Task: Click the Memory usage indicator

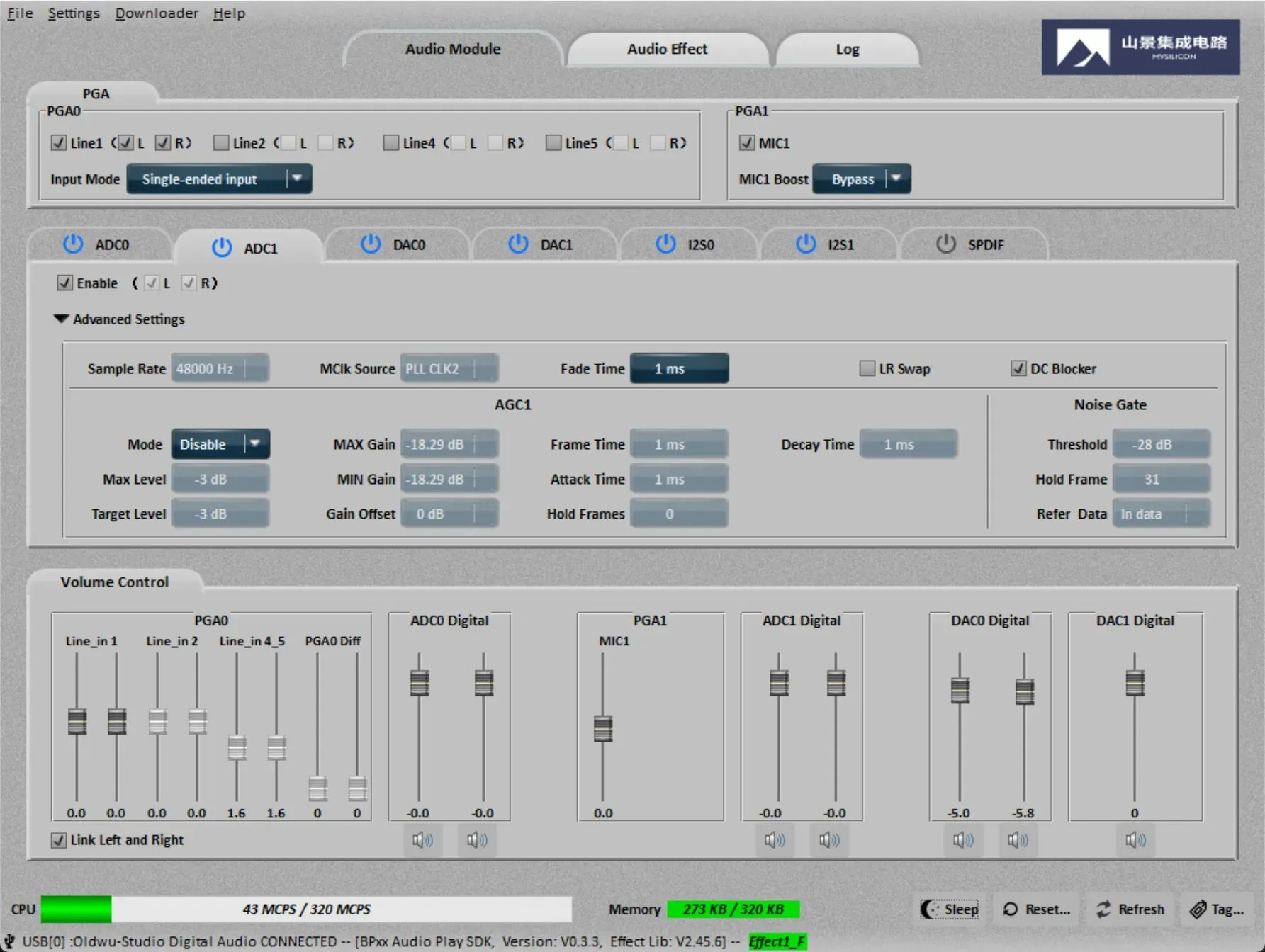Action: [x=733, y=909]
